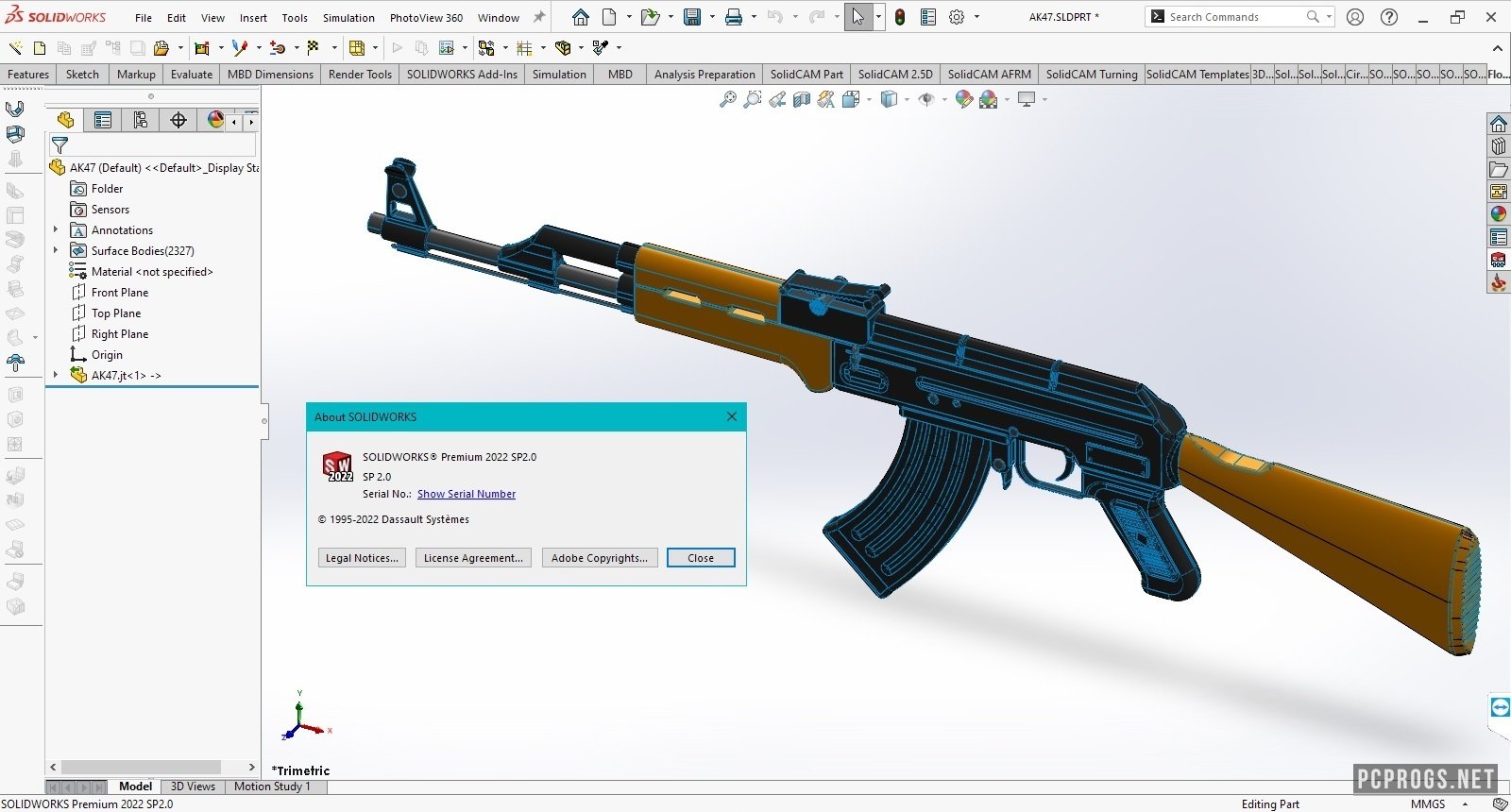Switch to the PropertyManager tab icon
Screen dimensions: 1511x812
point(103,120)
